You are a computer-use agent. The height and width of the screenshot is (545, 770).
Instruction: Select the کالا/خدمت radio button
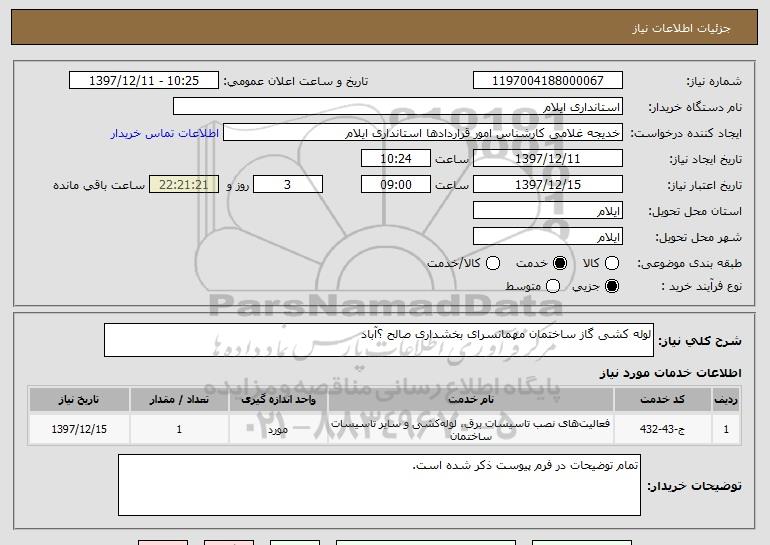(493, 264)
